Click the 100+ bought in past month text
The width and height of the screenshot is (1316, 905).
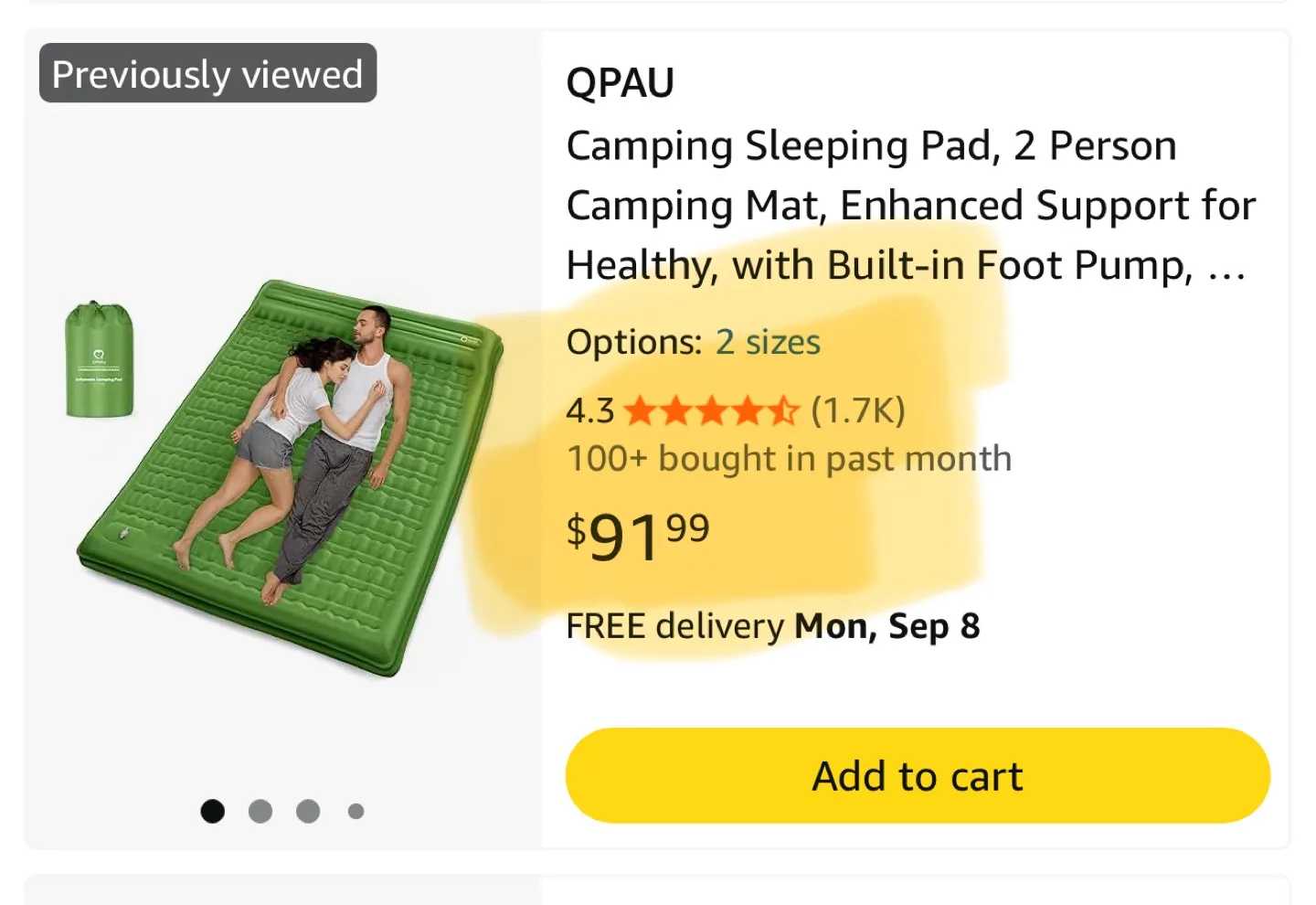tap(789, 458)
